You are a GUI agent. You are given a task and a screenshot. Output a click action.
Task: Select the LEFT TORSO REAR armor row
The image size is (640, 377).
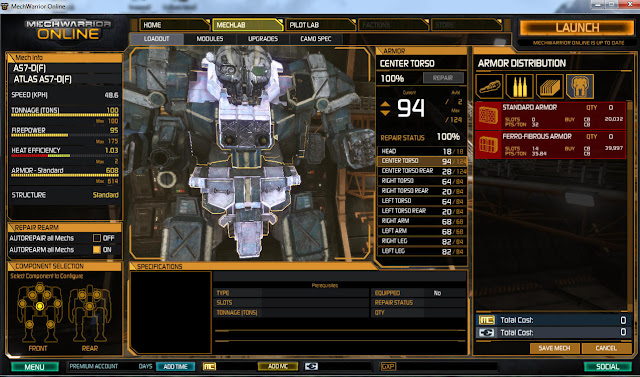point(422,211)
